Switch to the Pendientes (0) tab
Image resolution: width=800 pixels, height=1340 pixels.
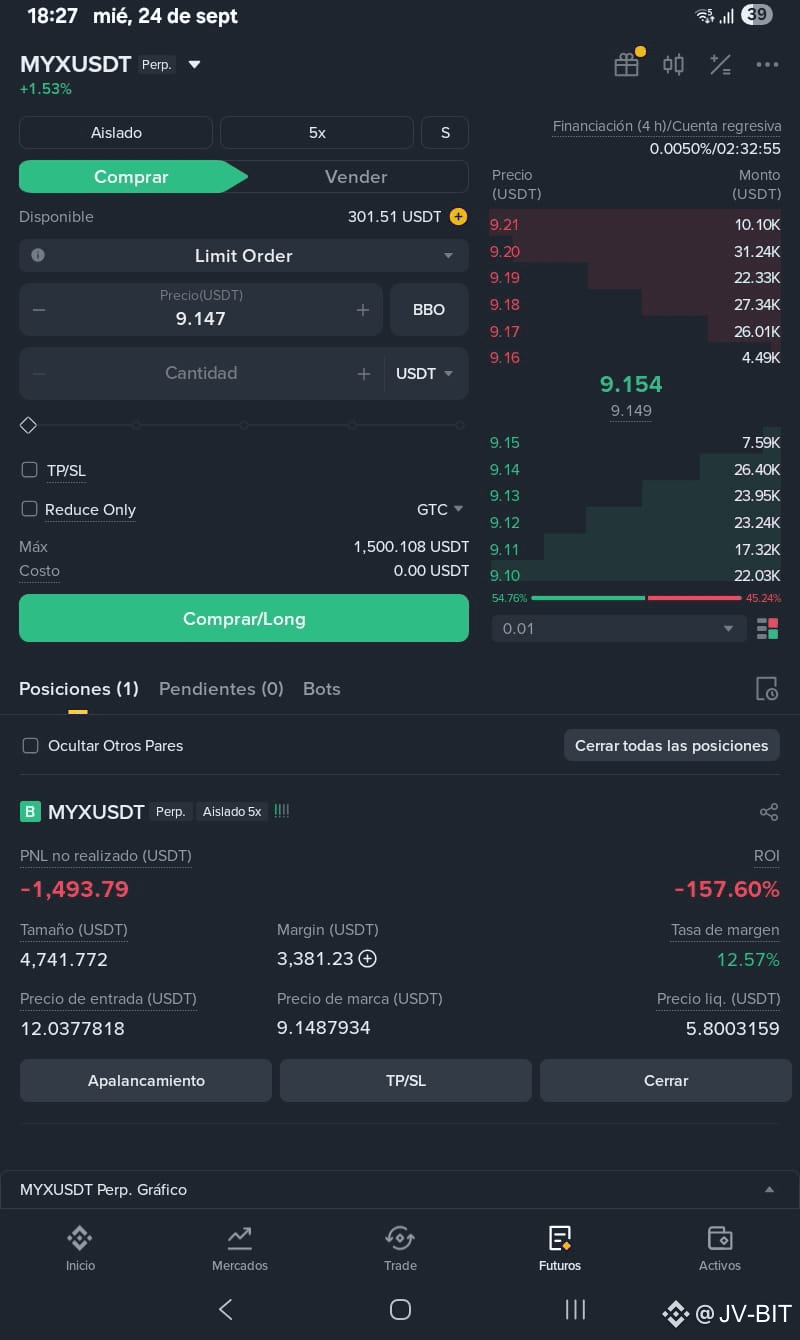(x=221, y=689)
